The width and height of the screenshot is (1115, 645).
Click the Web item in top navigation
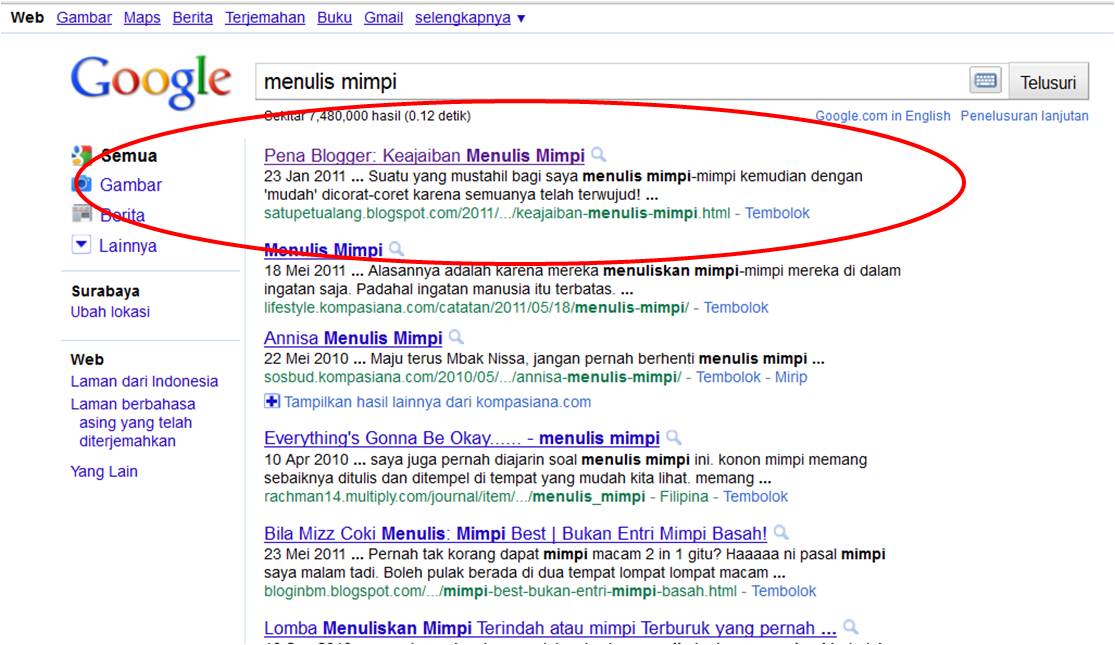(27, 18)
